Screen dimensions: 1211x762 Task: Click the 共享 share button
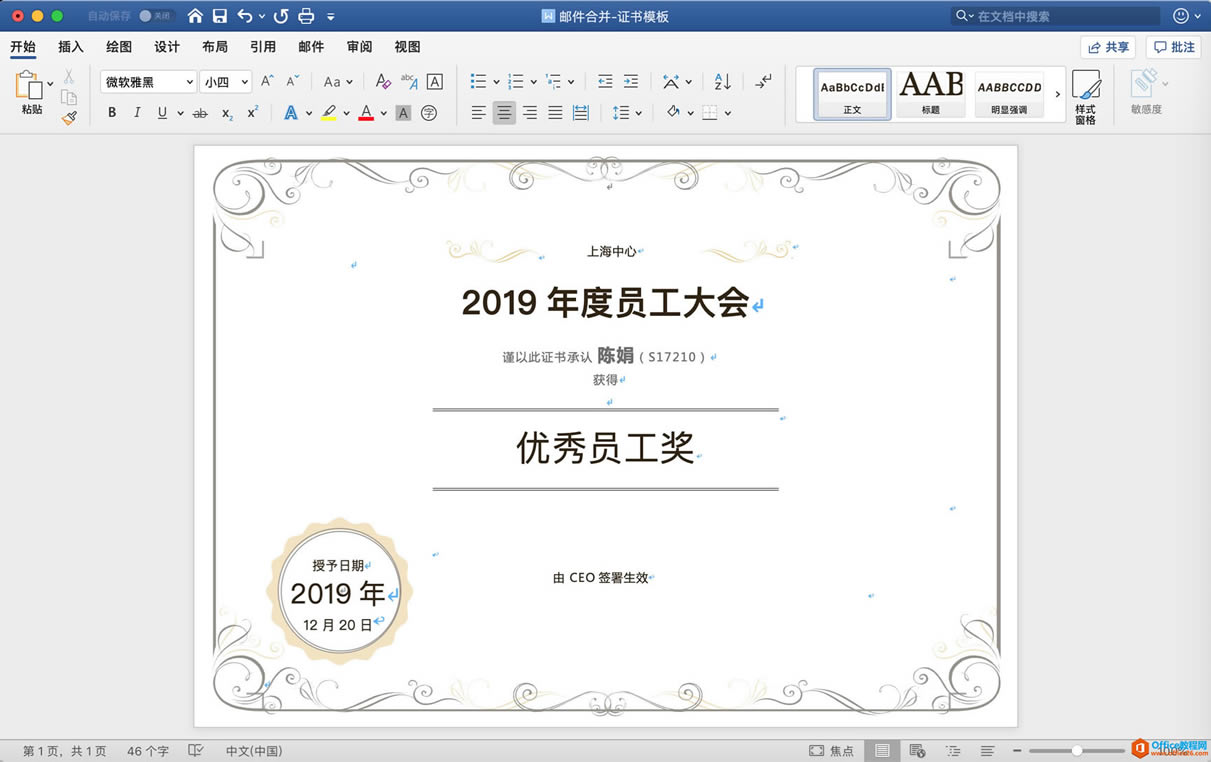(x=1106, y=46)
